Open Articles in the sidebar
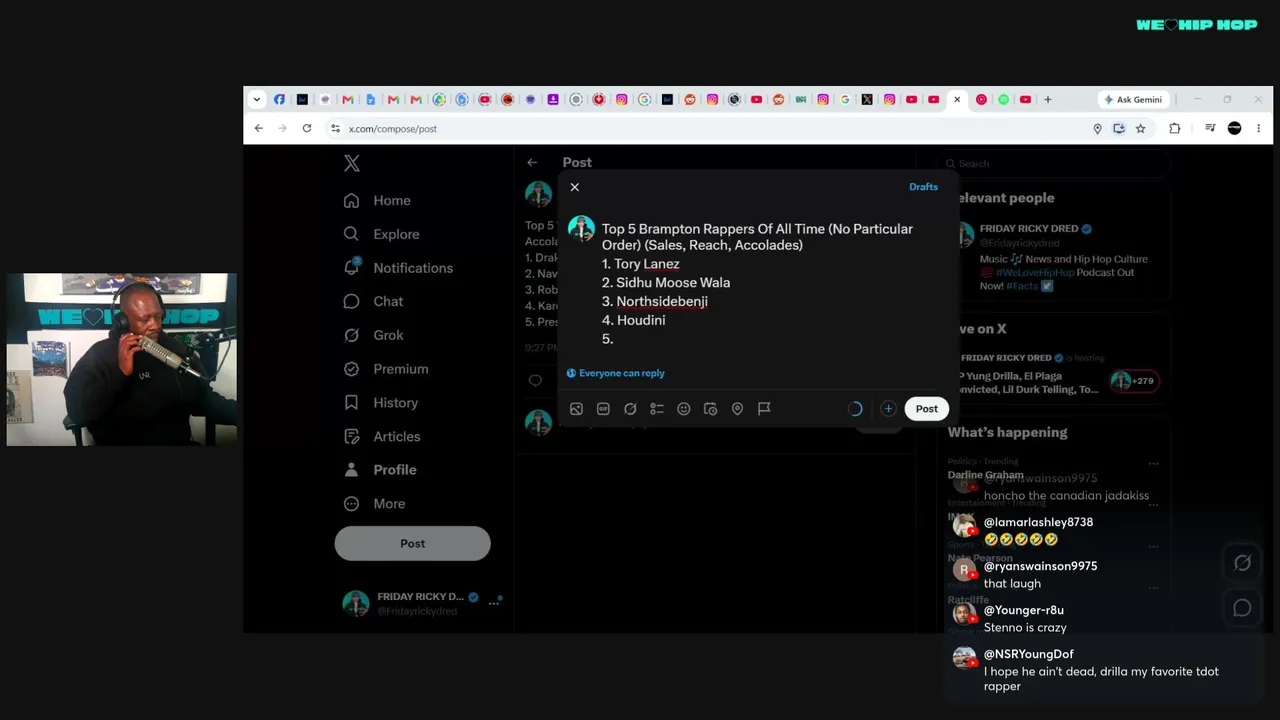1280x720 pixels. (x=383, y=436)
